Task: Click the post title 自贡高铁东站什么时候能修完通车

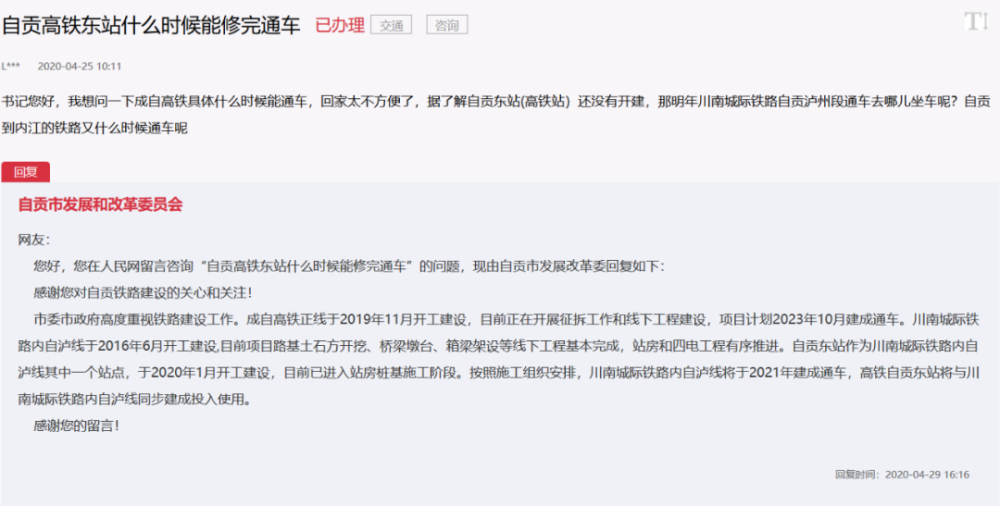Action: click(151, 25)
